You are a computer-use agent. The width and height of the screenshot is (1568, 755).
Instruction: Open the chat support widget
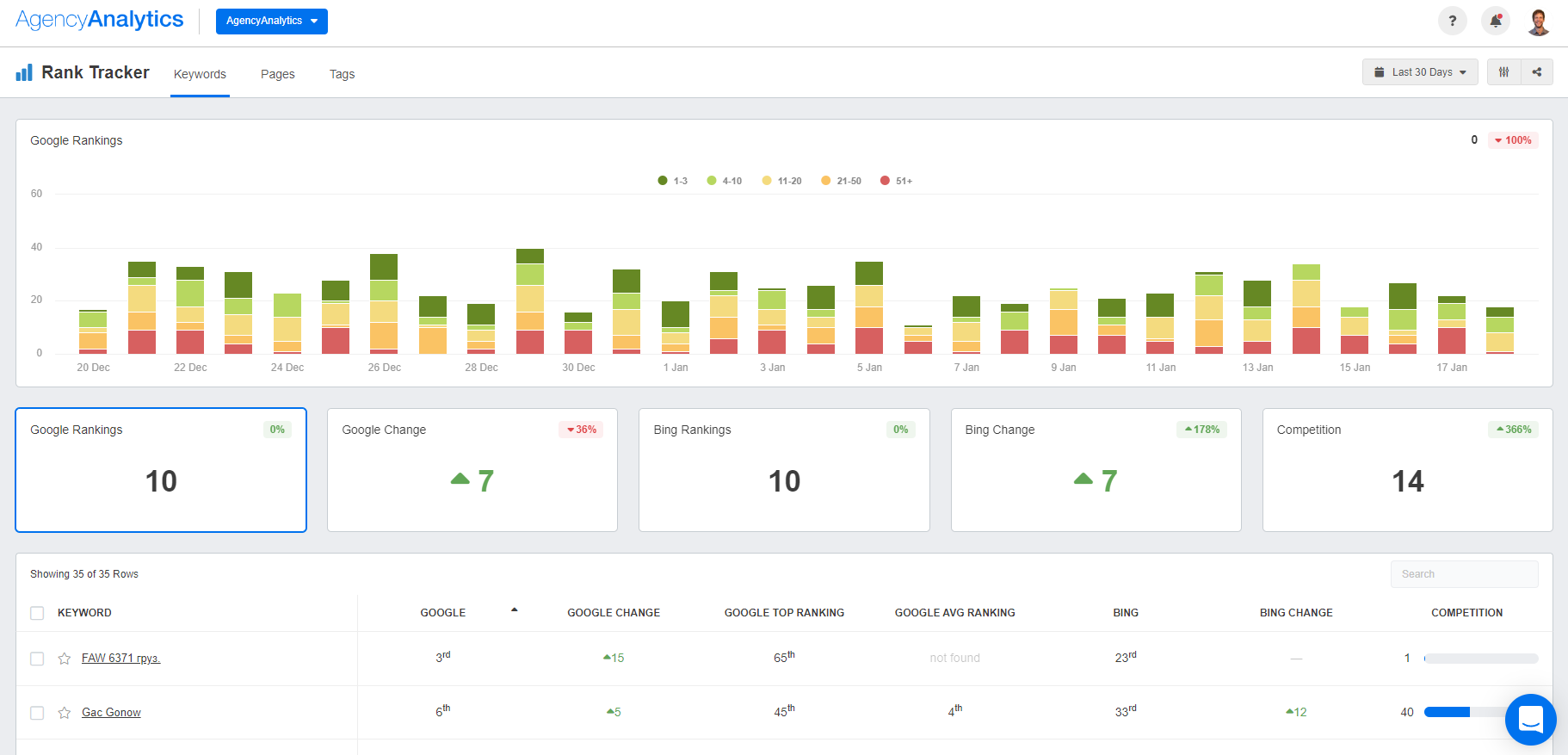(1530, 720)
